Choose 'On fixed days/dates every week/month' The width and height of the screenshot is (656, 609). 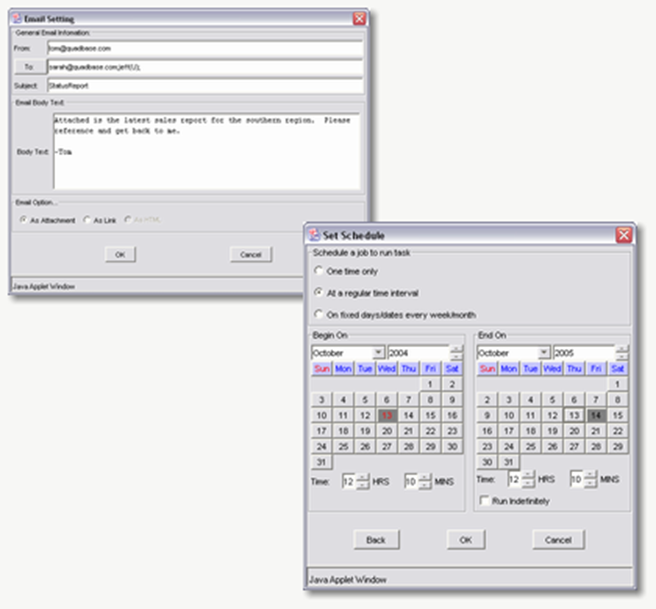319,315
